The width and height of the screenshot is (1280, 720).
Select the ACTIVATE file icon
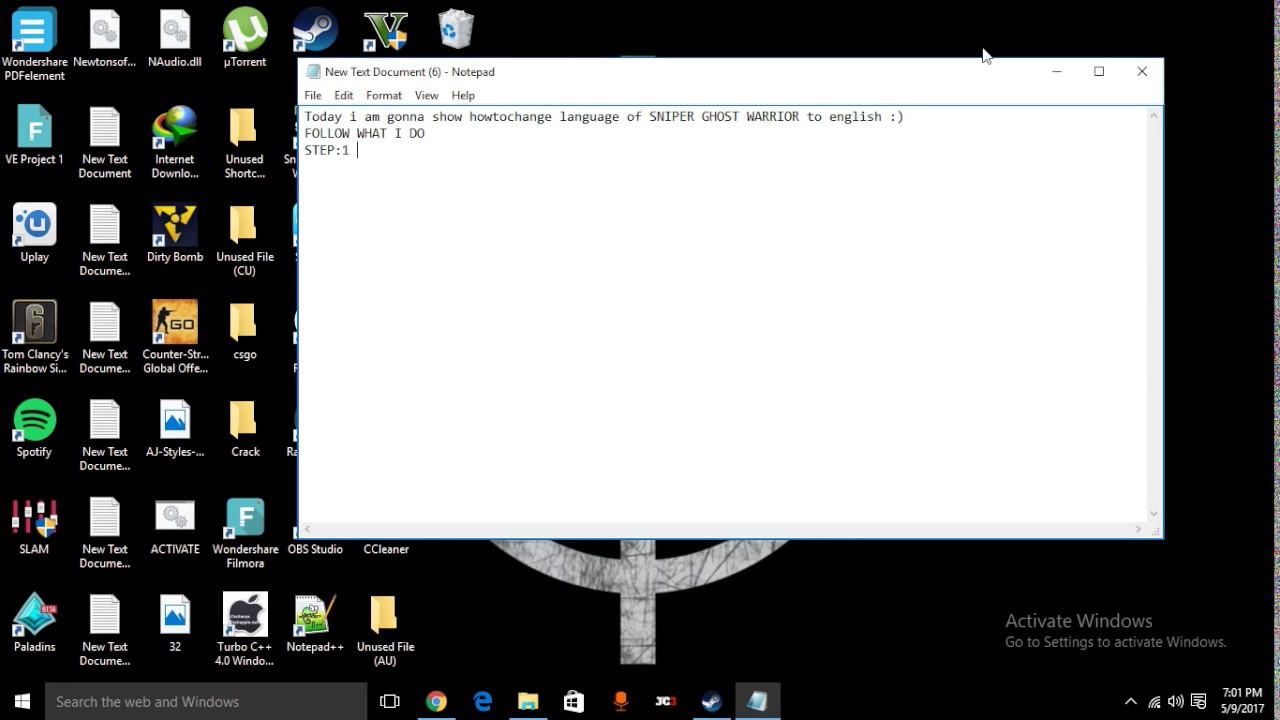pyautogui.click(x=175, y=526)
